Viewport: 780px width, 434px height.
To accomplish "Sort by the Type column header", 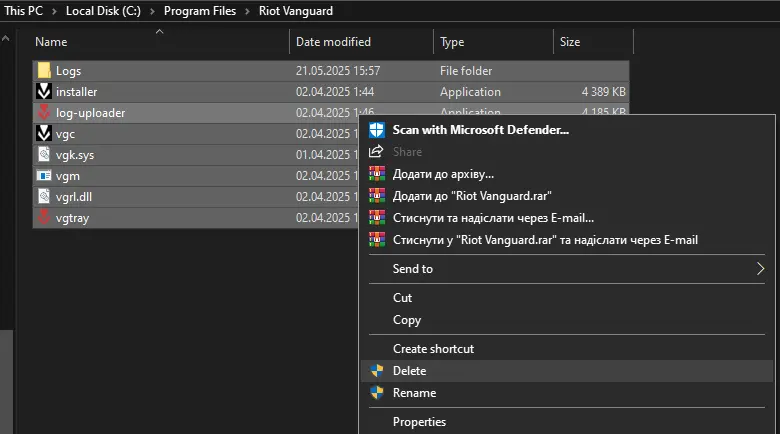I will [493, 42].
